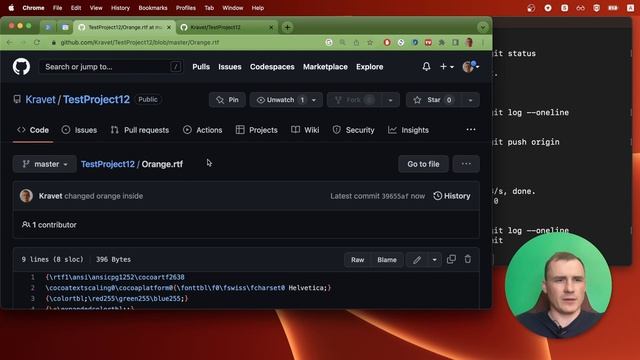Image resolution: width=640 pixels, height=360 pixels.
Task: Expand the Star lists dropdown arrow
Action: [470, 100]
